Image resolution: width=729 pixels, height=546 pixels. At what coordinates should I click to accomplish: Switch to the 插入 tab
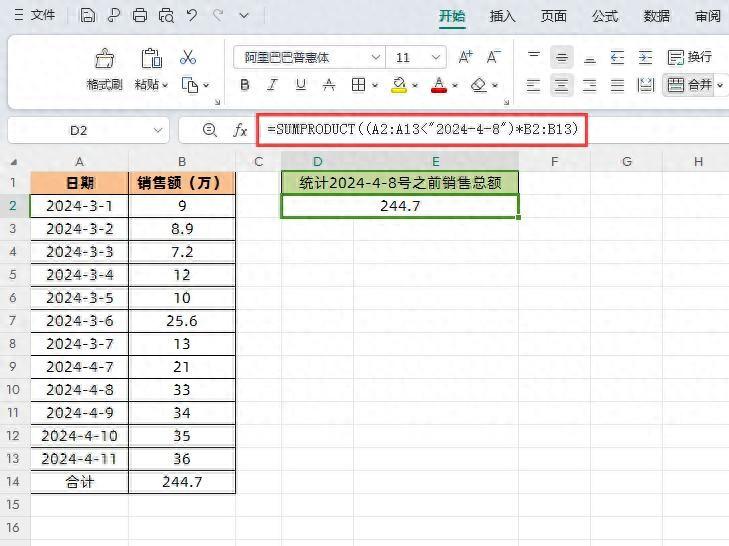coord(503,16)
